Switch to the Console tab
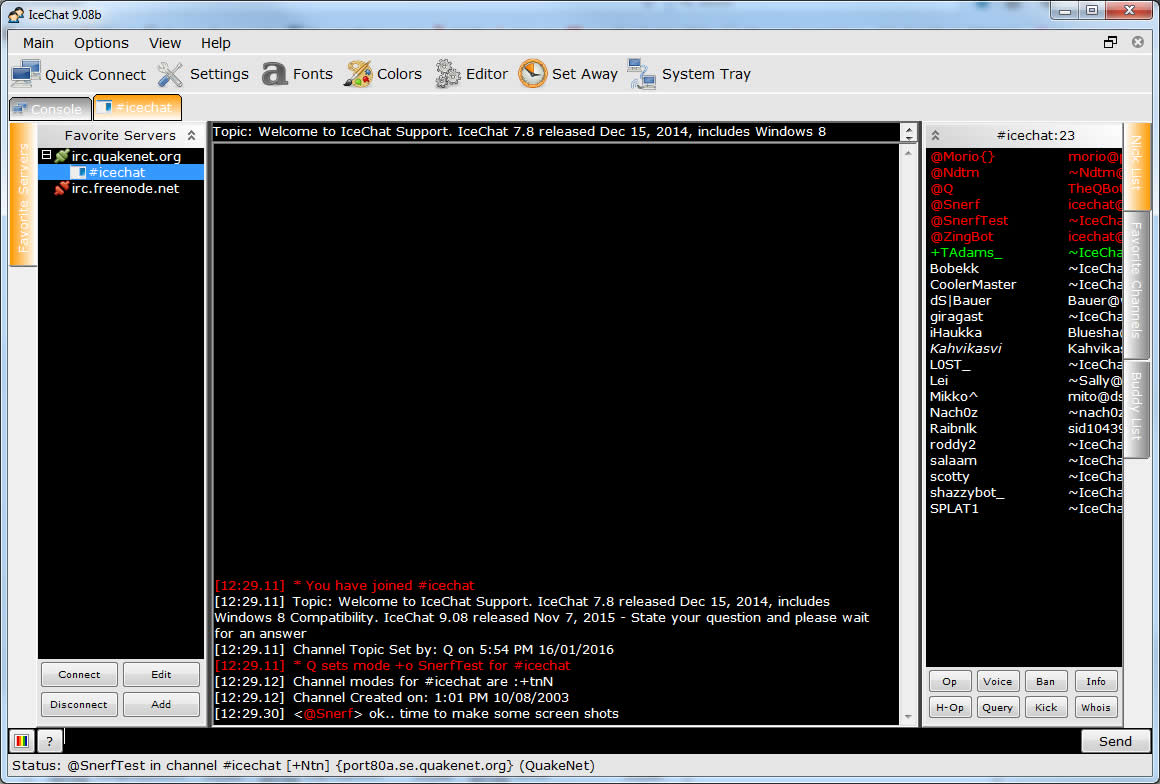The height and width of the screenshot is (784, 1160). tap(50, 109)
